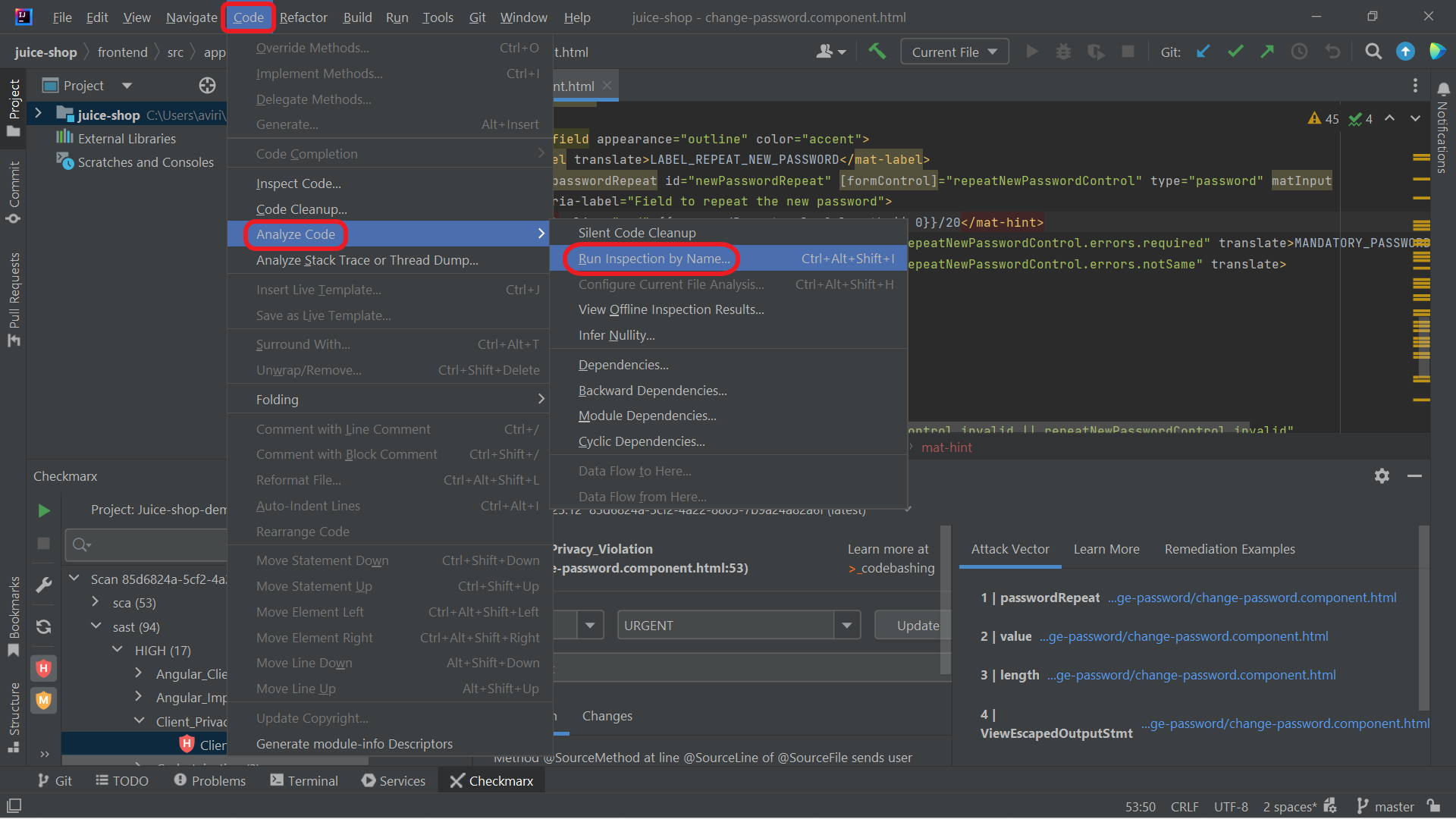Open the passwordRepeat attack vector file link
1456x819 pixels.
point(1252,598)
